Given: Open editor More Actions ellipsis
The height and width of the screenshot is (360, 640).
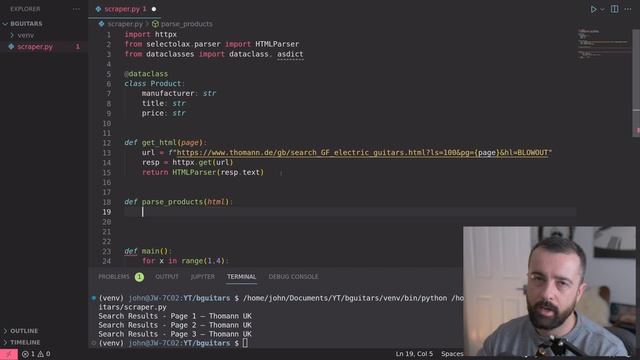Looking at the screenshot, I should (628, 9).
